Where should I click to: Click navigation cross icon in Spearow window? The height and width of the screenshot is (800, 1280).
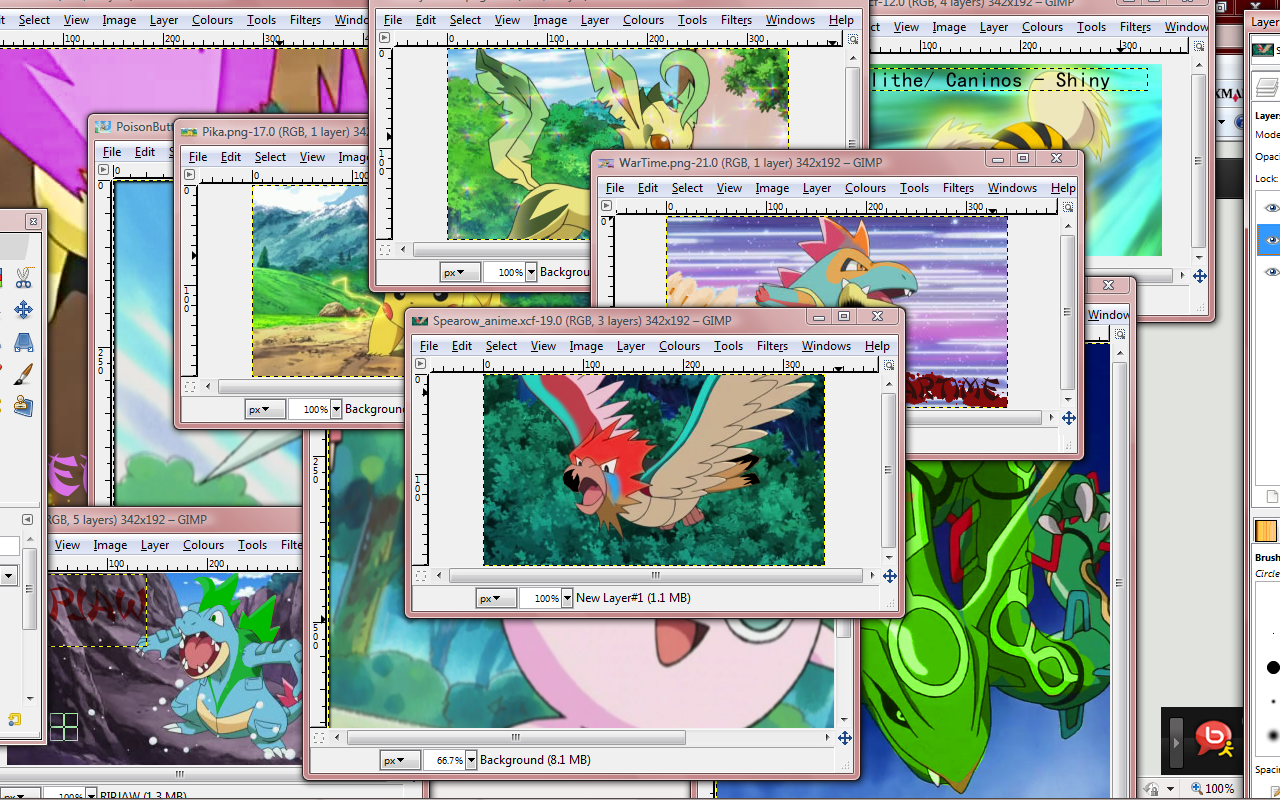tap(889, 576)
